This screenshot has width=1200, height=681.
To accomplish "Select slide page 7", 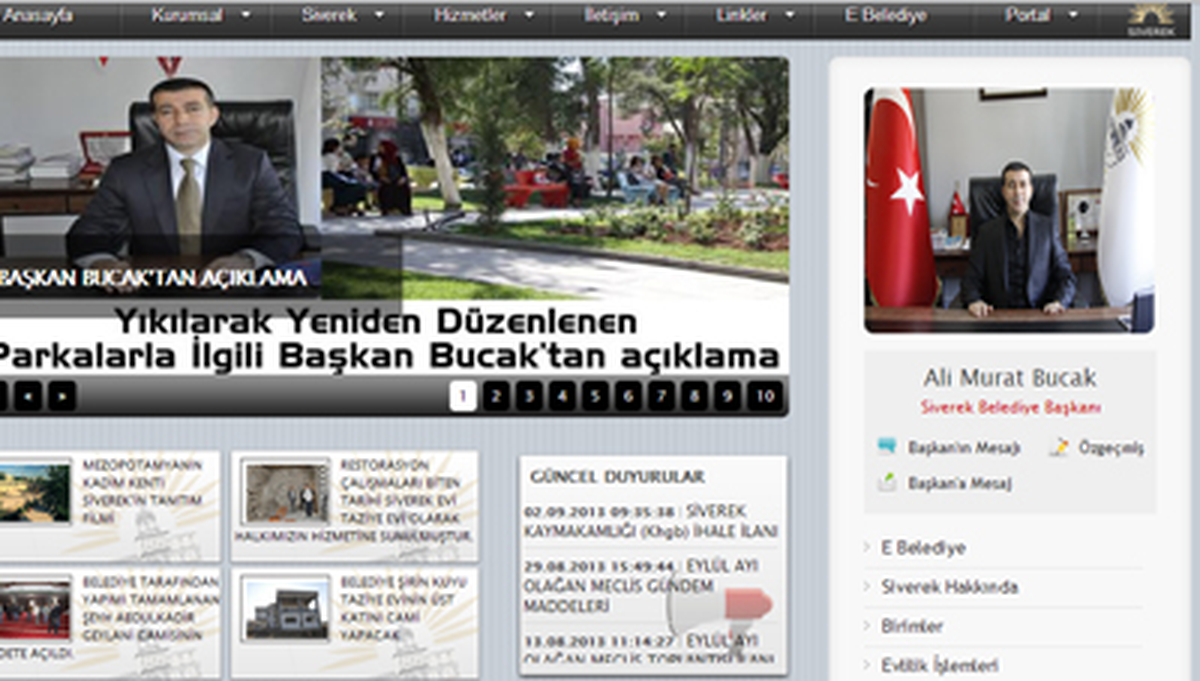I will click(x=661, y=396).
